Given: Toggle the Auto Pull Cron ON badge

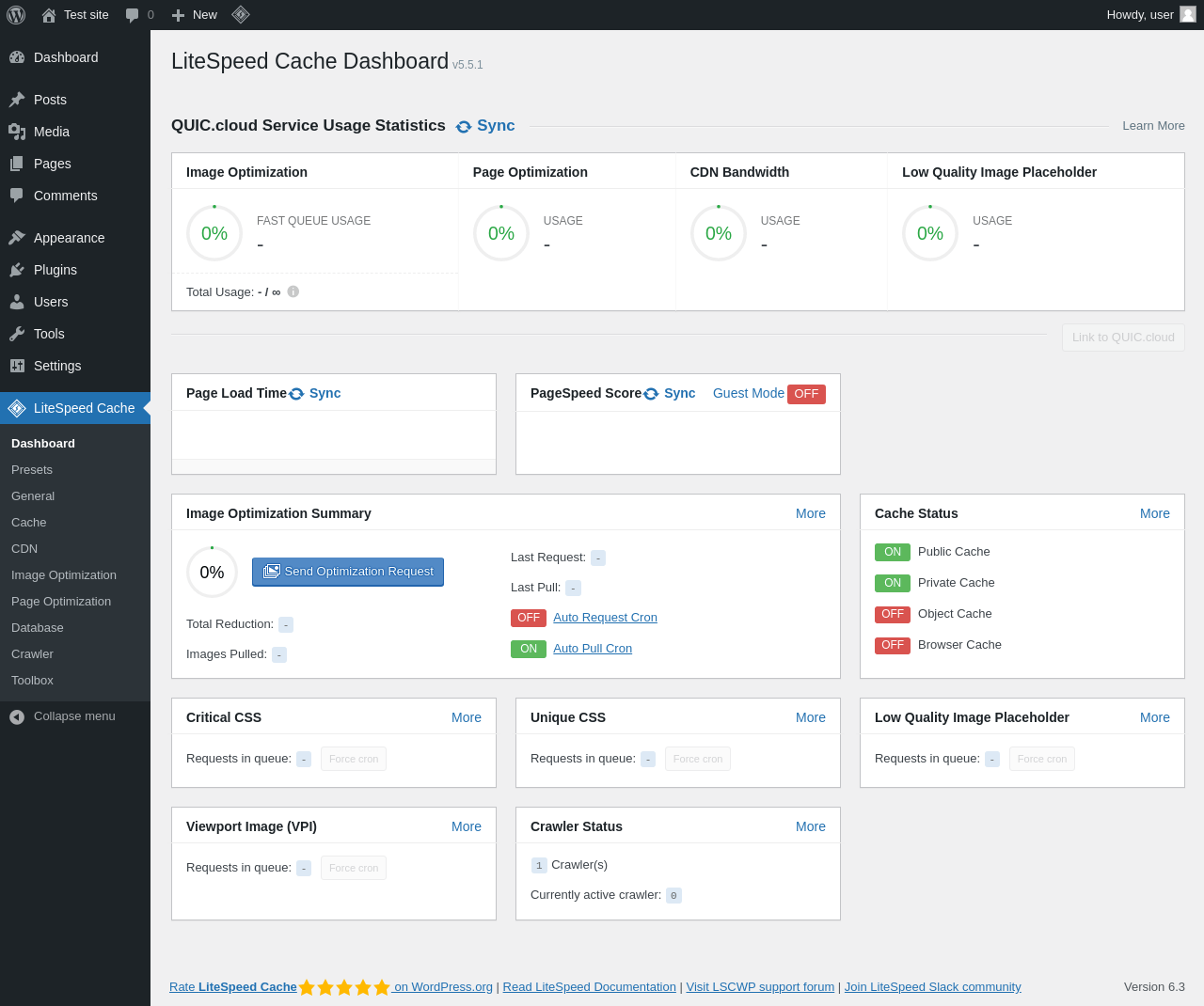Looking at the screenshot, I should click(529, 649).
